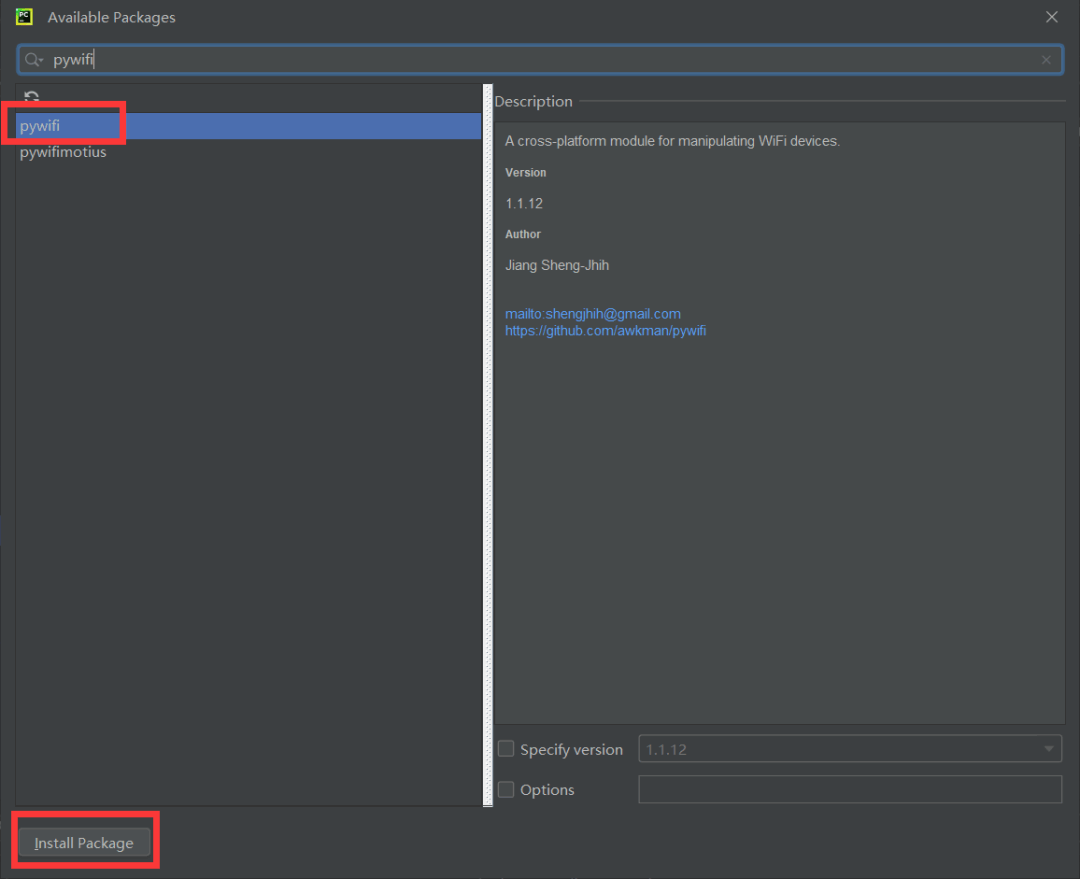Click the refresh package list icon

click(x=32, y=97)
